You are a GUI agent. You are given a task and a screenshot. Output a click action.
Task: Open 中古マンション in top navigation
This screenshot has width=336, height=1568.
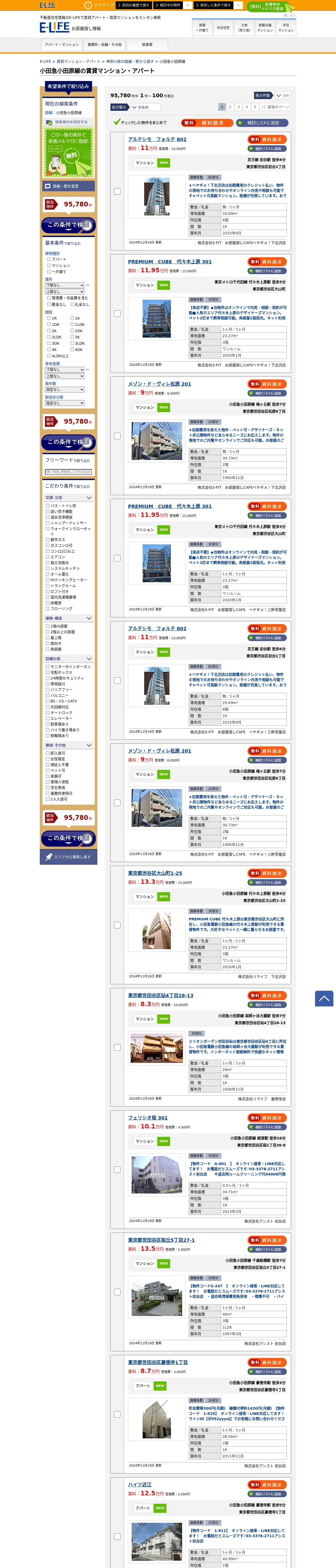(x=286, y=28)
